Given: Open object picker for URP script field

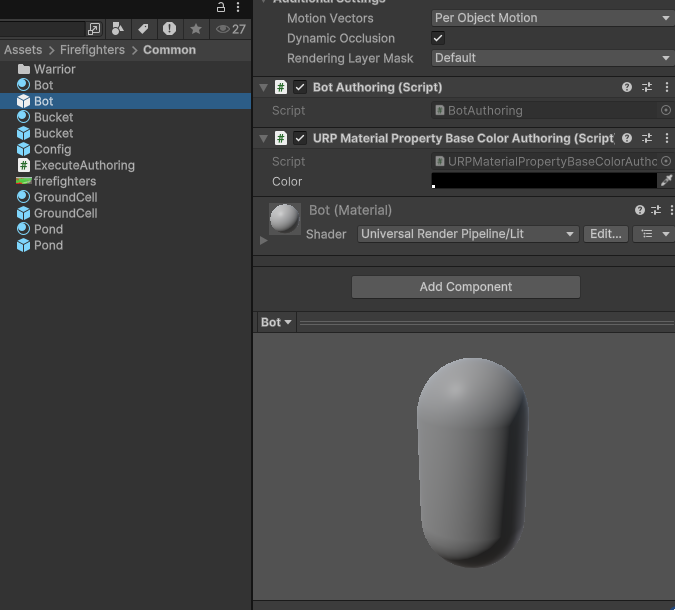Looking at the screenshot, I should (x=666, y=161).
